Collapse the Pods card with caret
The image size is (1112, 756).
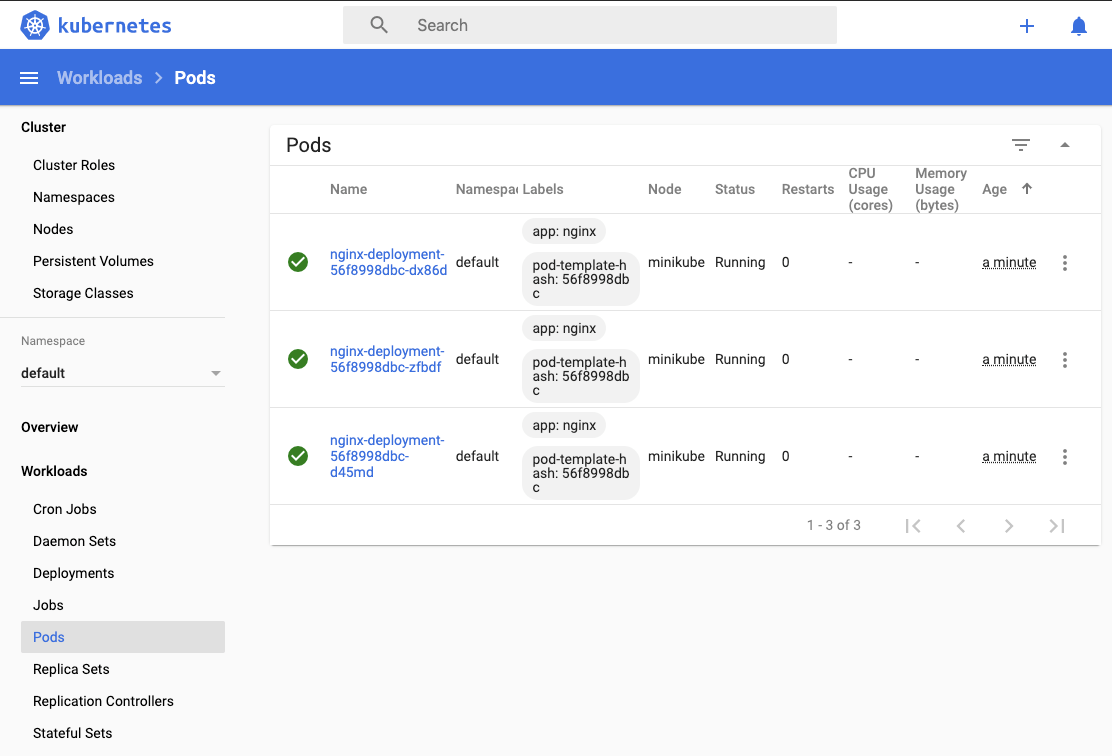(1064, 145)
